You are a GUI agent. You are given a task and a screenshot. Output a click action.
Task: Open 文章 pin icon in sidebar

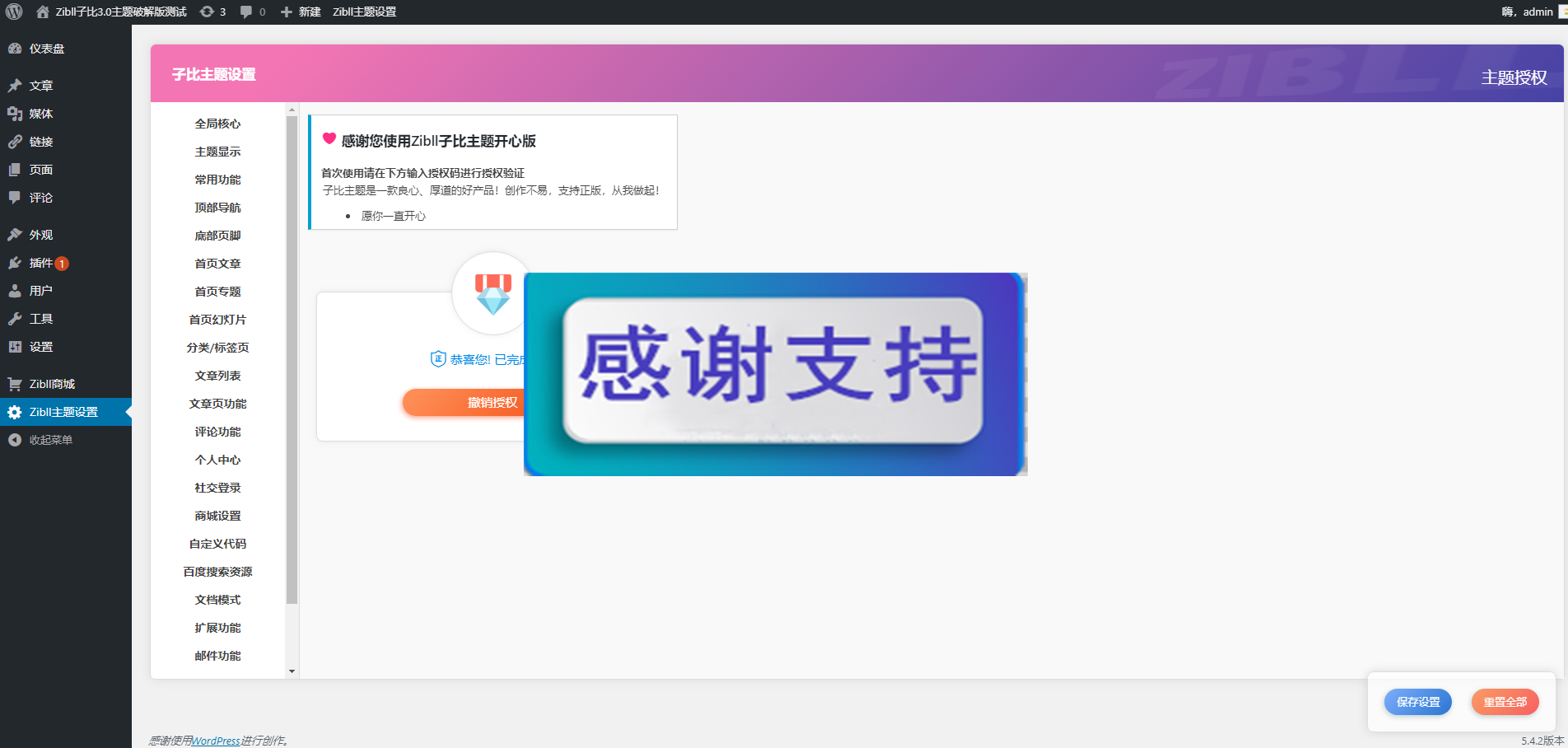(x=15, y=86)
